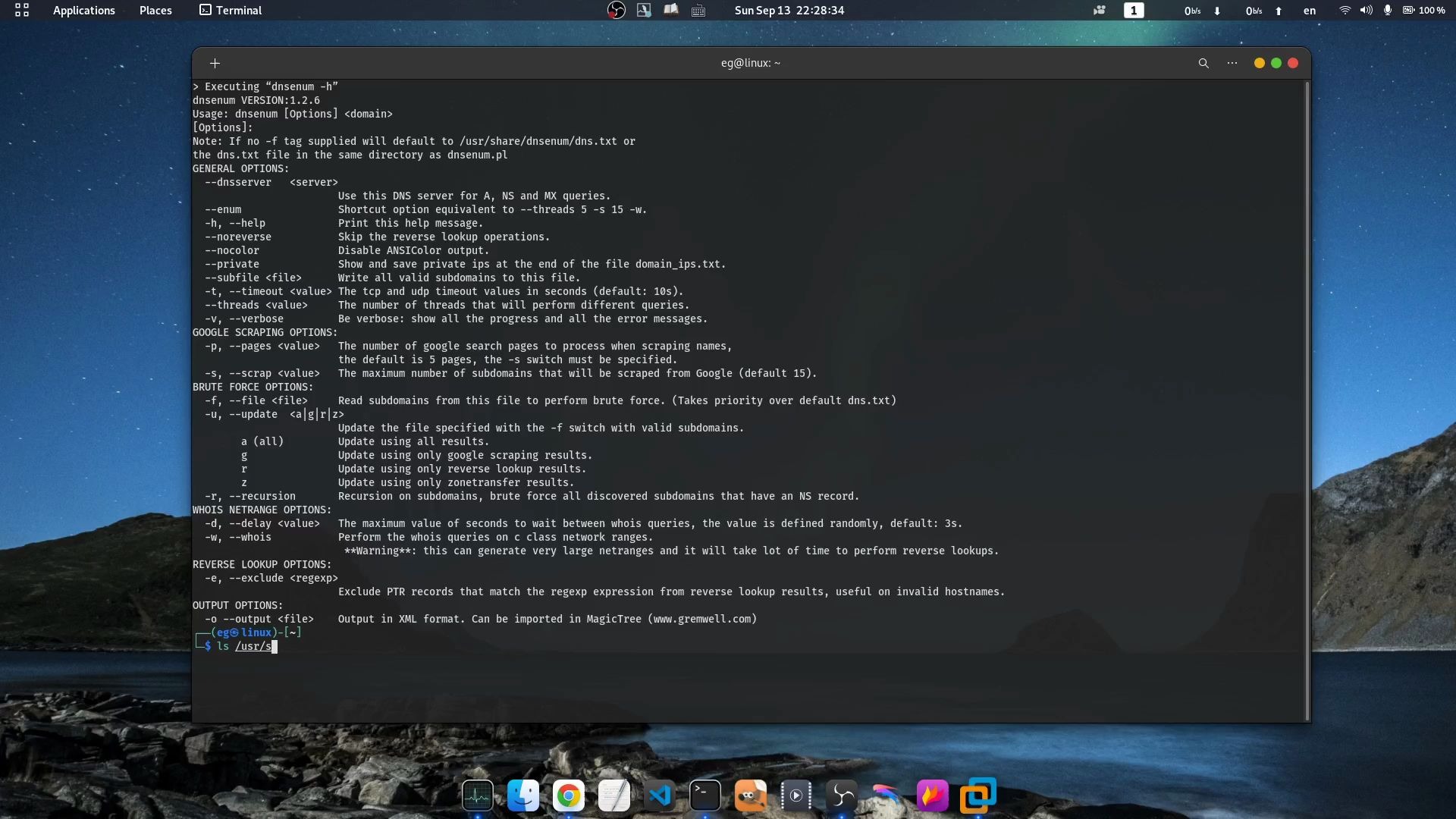This screenshot has width=1456, height=819.
Task: Click "BRUTE FORCE OPTIONS:" heading
Action: point(253,387)
